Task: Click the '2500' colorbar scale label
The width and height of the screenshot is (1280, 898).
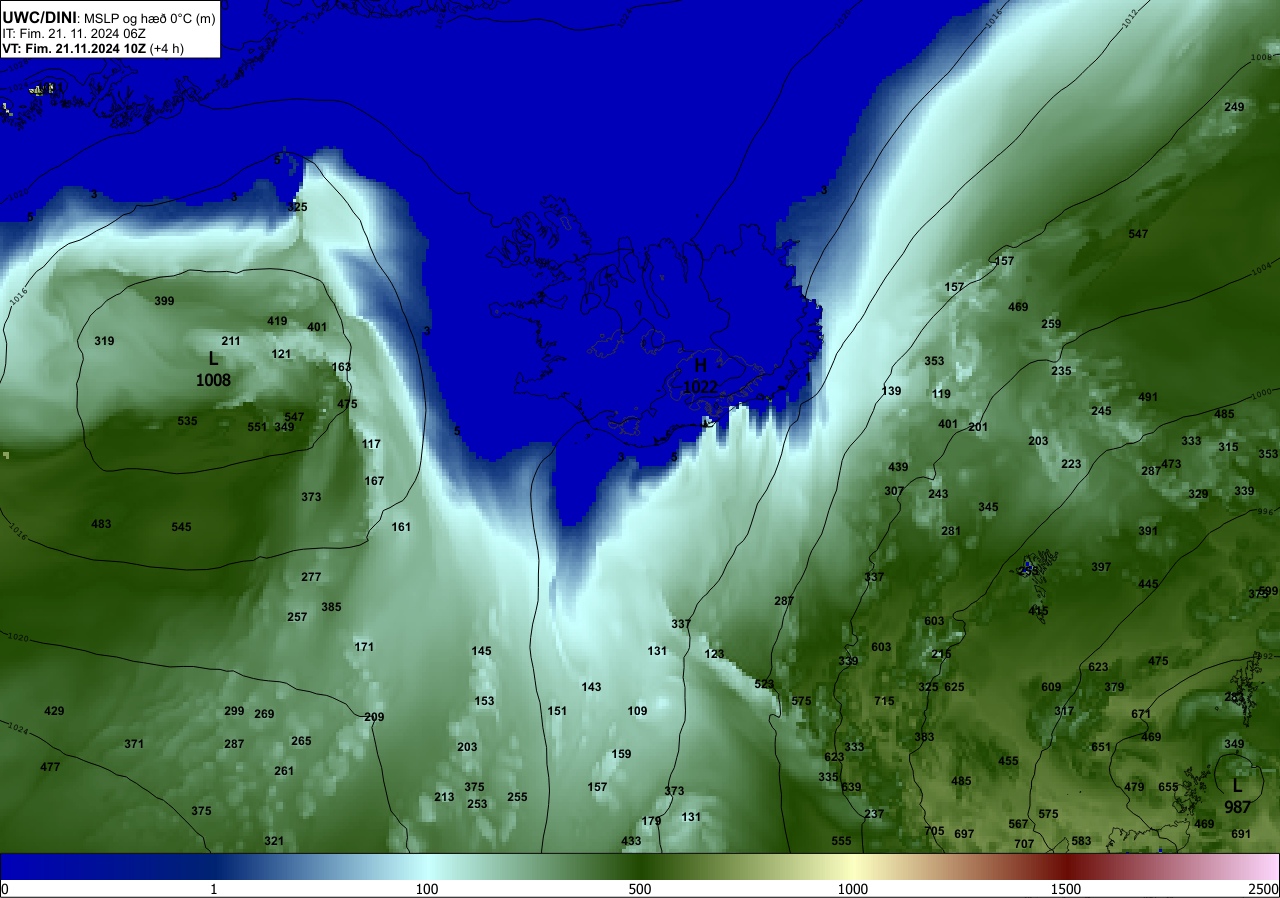Action: click(1264, 889)
